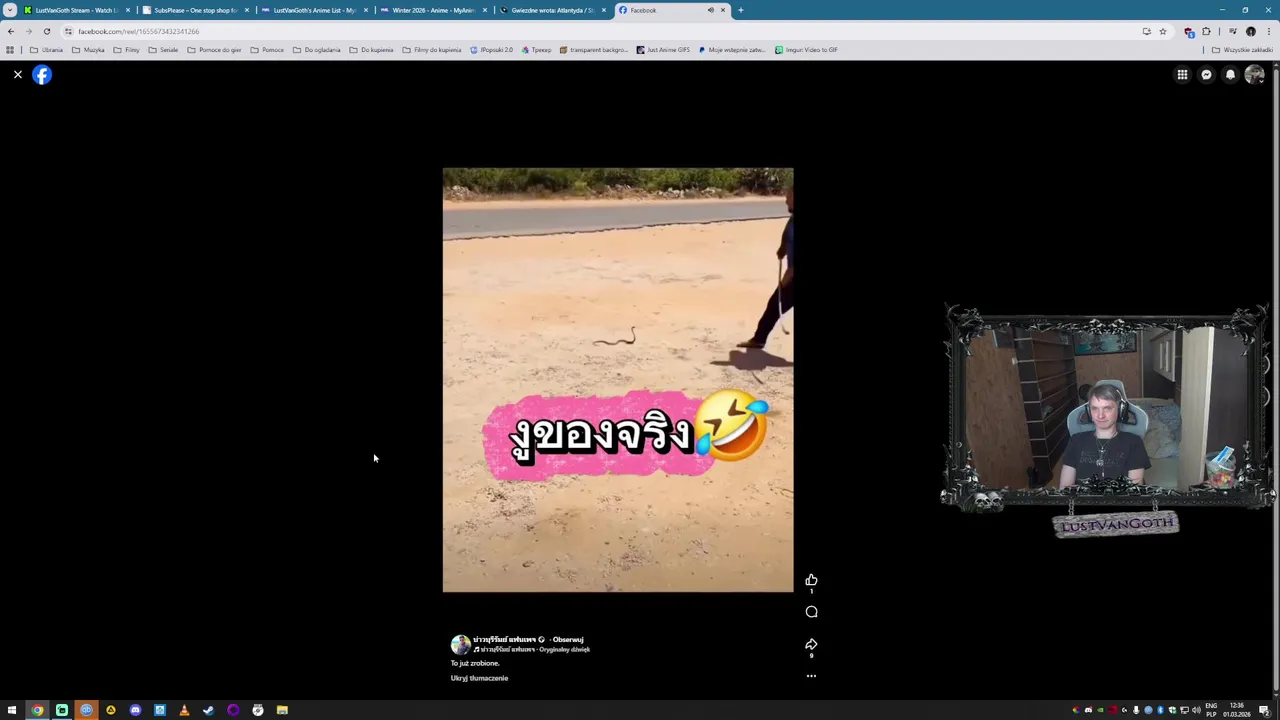Open the reel's three-dots options menu

[x=811, y=676]
